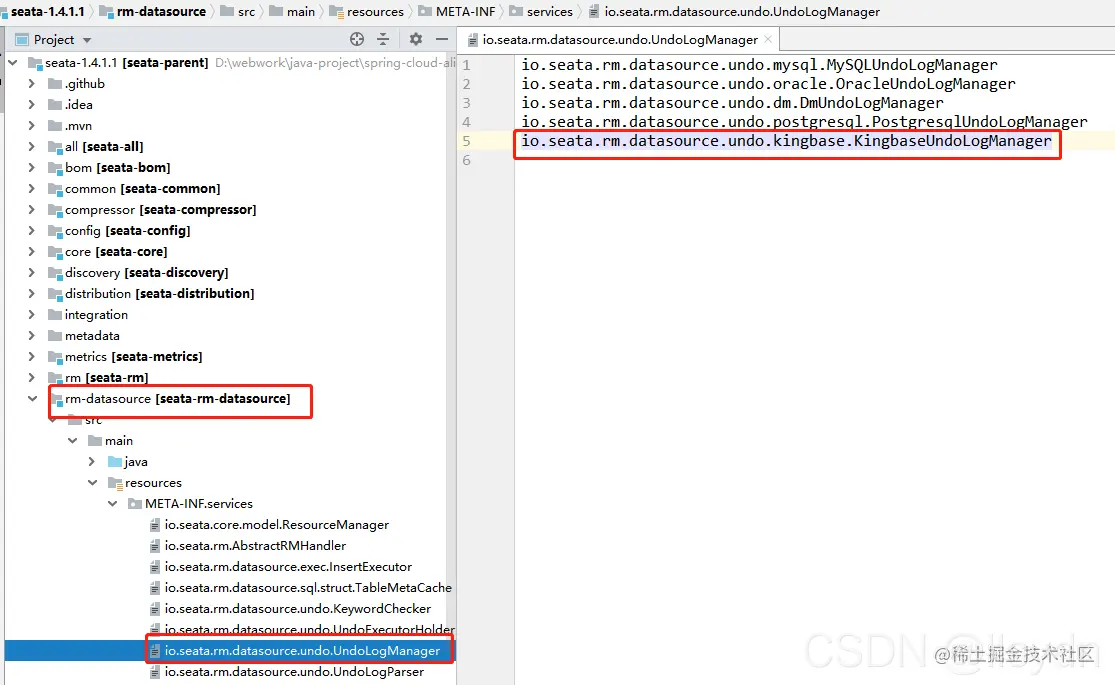This screenshot has width=1115, height=685.
Task: Click line number 6 in editor gutter
Action: [466, 160]
